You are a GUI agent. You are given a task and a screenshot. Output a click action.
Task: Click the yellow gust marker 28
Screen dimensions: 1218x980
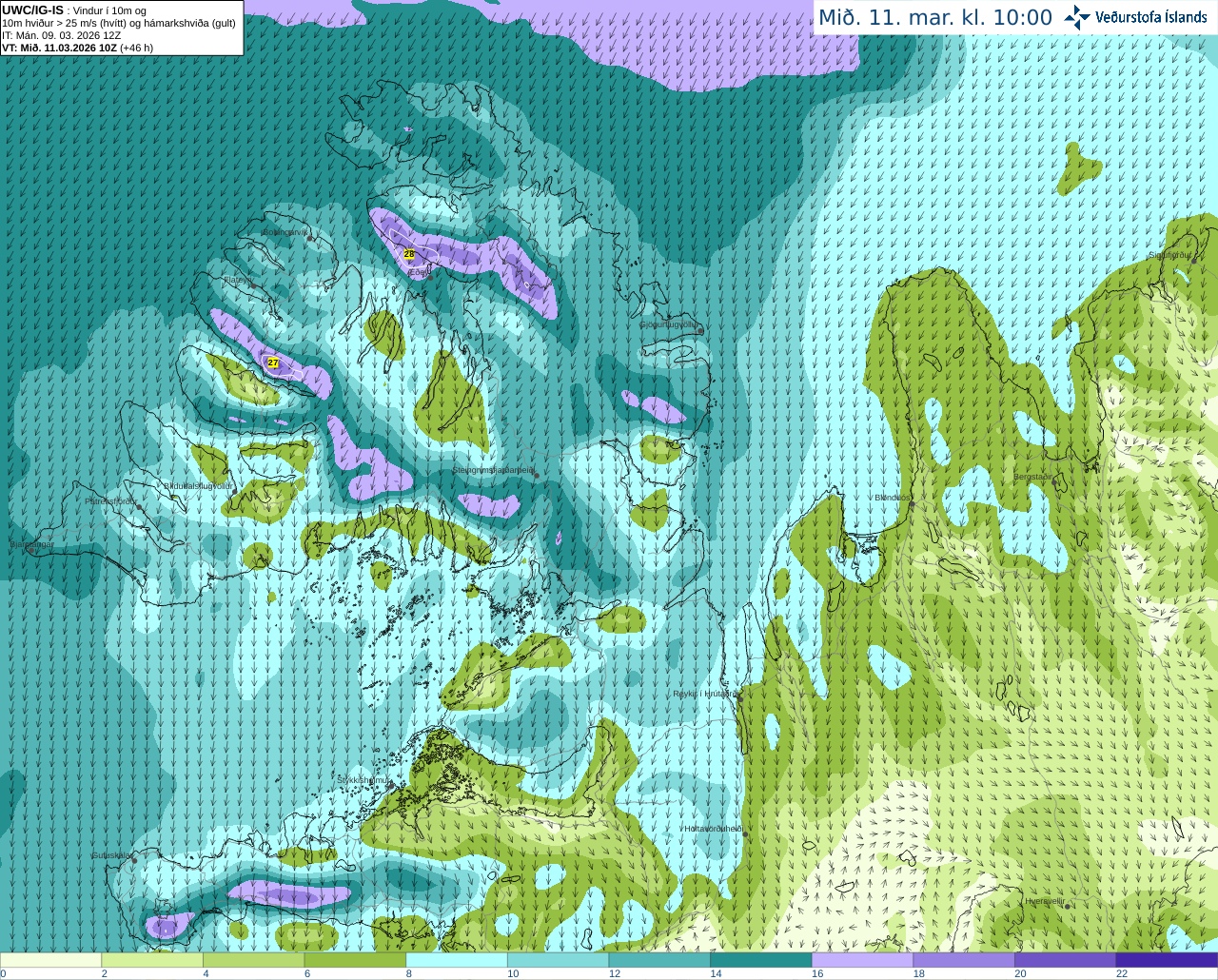tap(409, 254)
